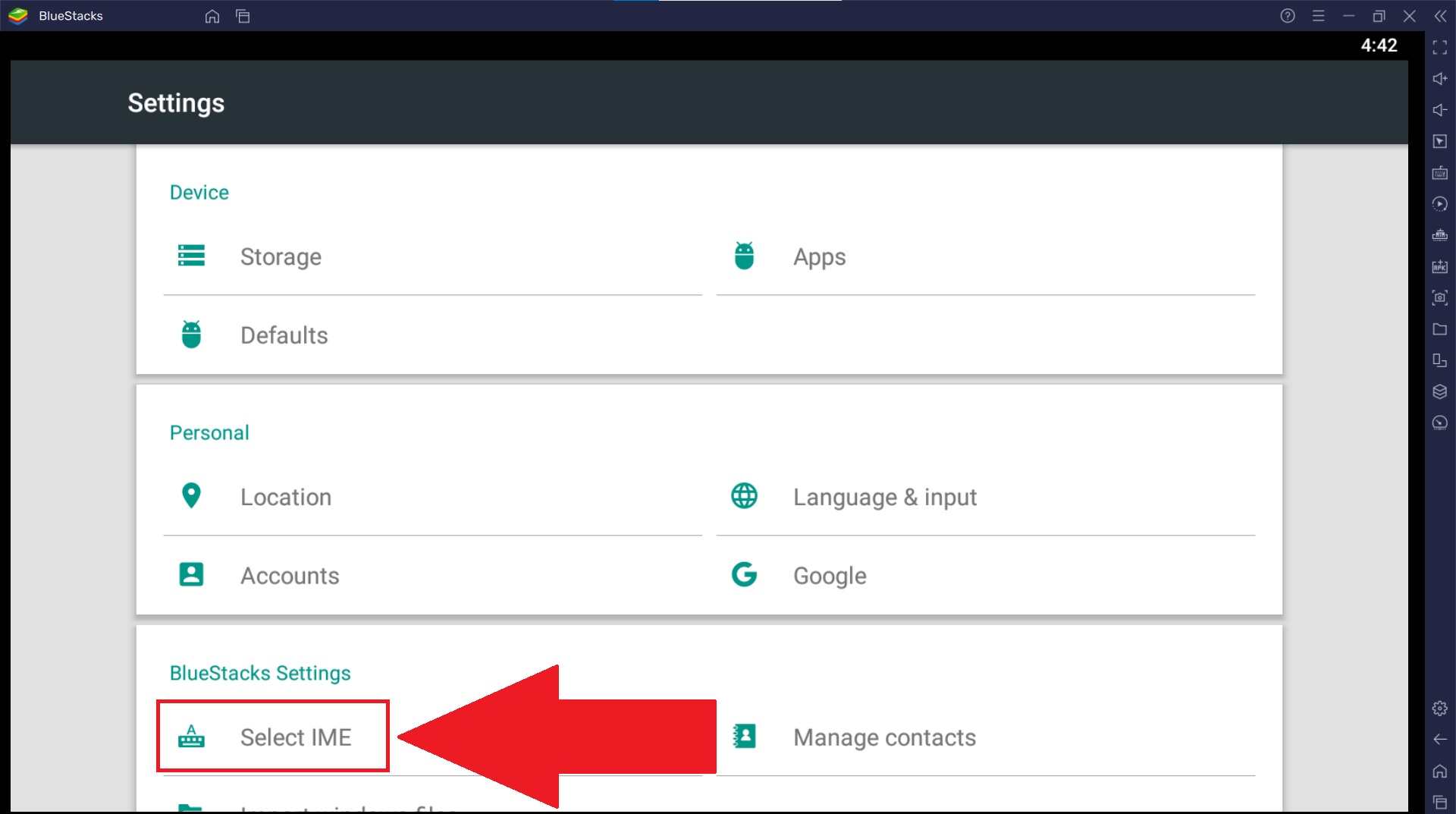Image resolution: width=1456 pixels, height=814 pixels.
Task: Open the Media manager folder icon
Action: tap(1439, 329)
